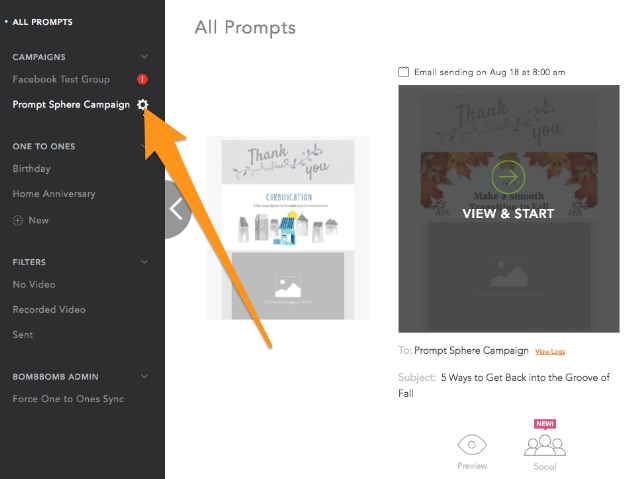Filter prompts by No Video

pyautogui.click(x=34, y=284)
